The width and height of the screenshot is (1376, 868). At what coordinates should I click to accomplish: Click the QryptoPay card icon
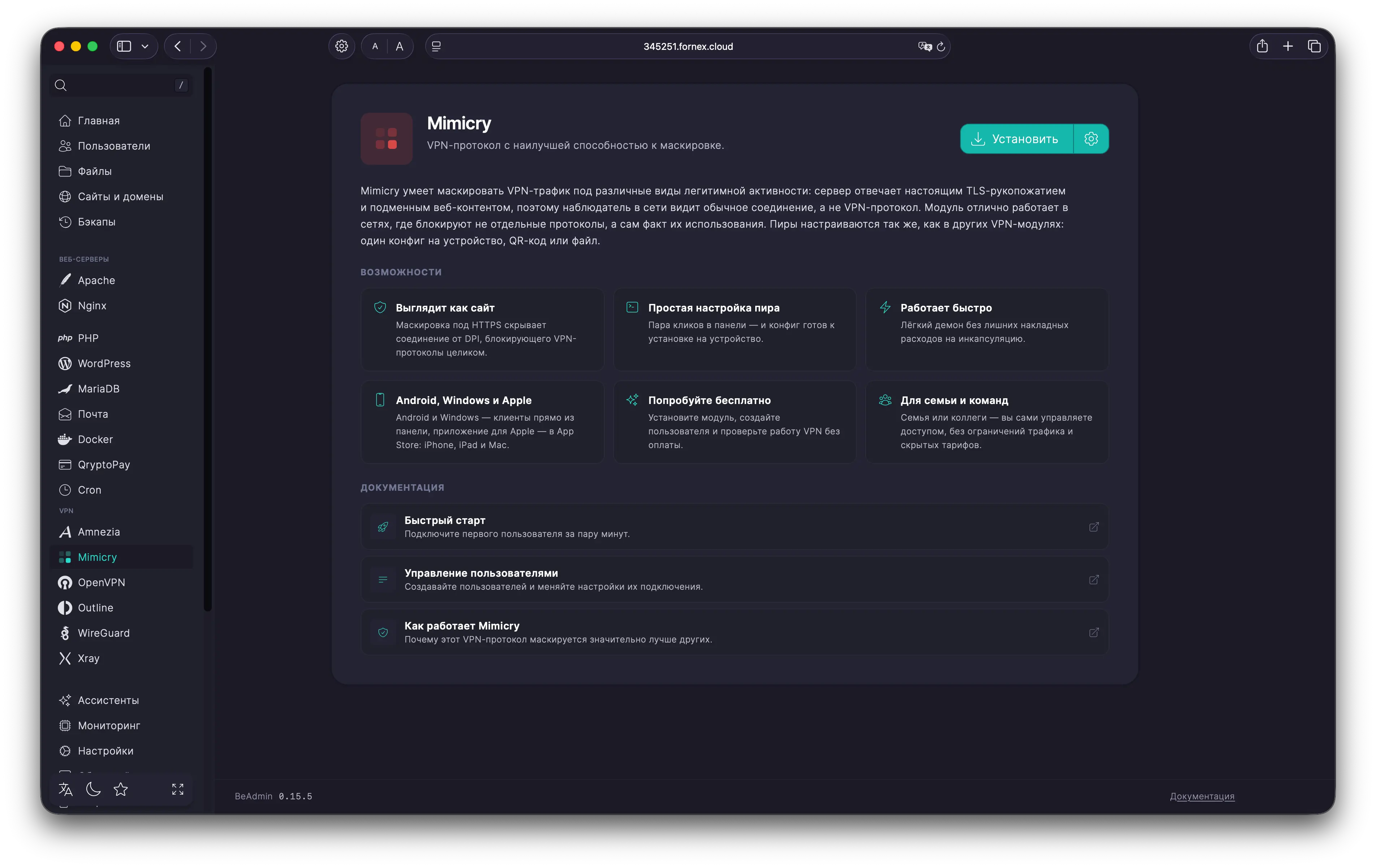tap(65, 465)
